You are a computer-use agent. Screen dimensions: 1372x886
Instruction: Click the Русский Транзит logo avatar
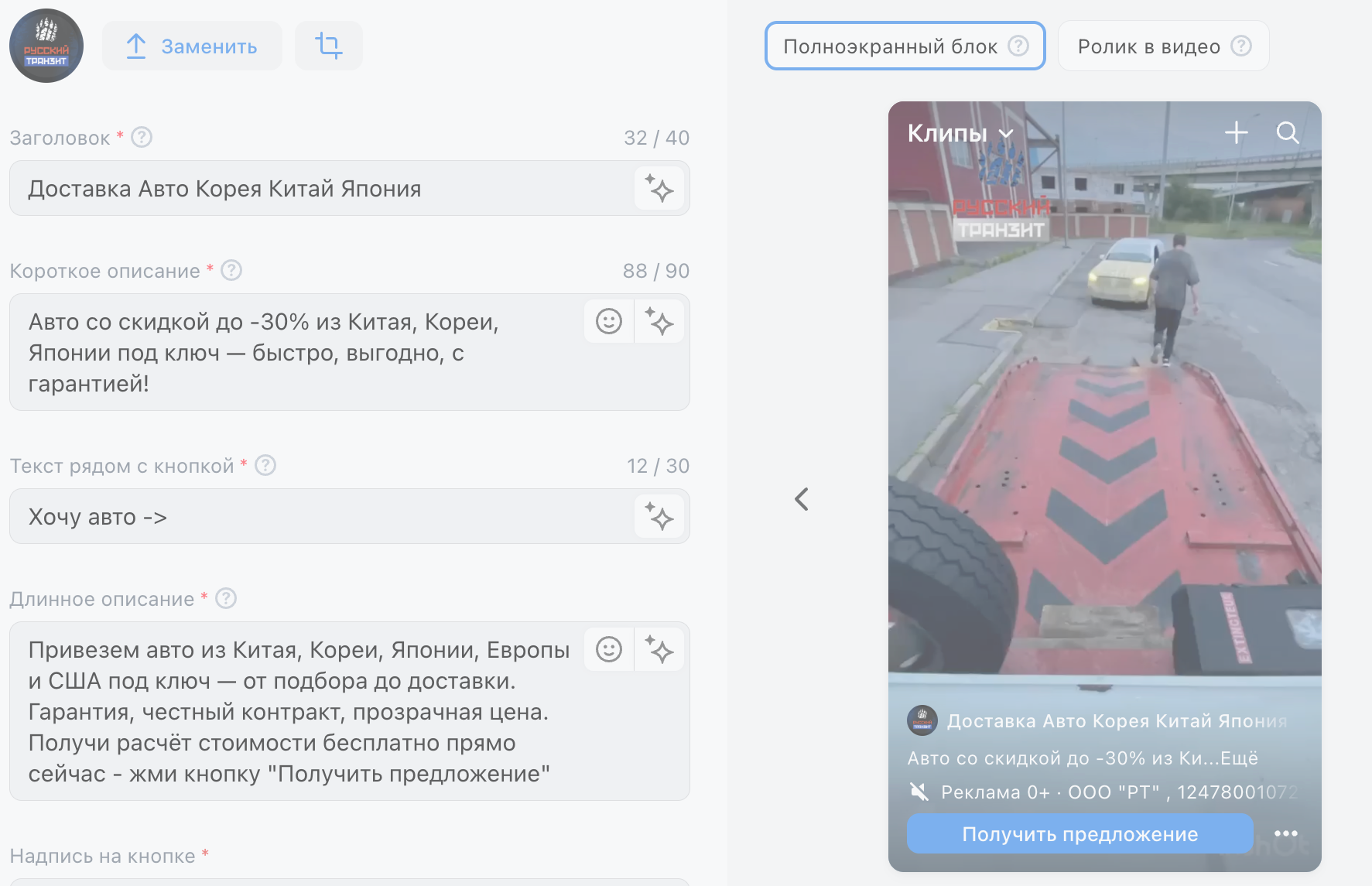tap(46, 46)
